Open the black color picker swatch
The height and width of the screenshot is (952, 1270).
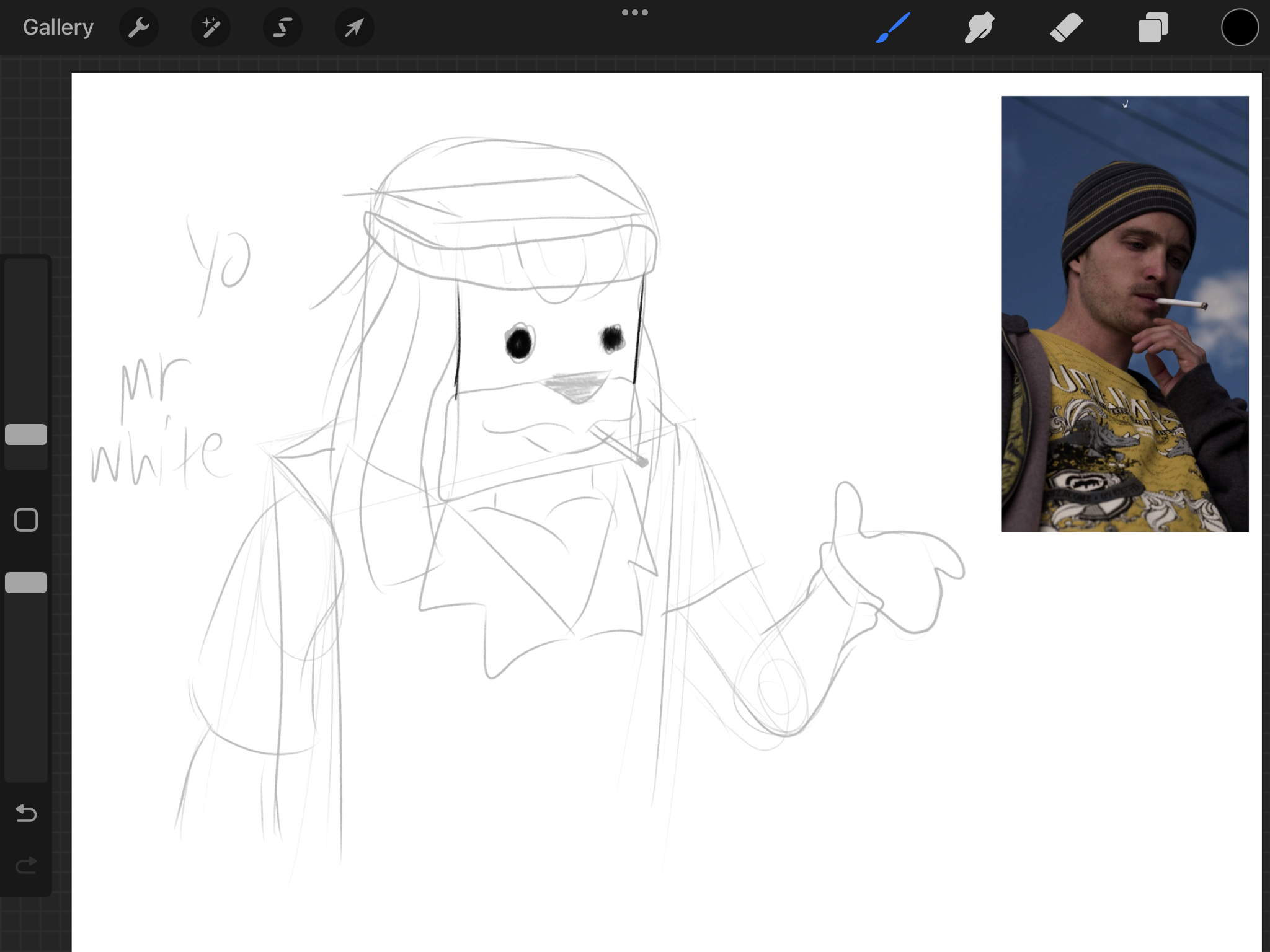coord(1240,27)
